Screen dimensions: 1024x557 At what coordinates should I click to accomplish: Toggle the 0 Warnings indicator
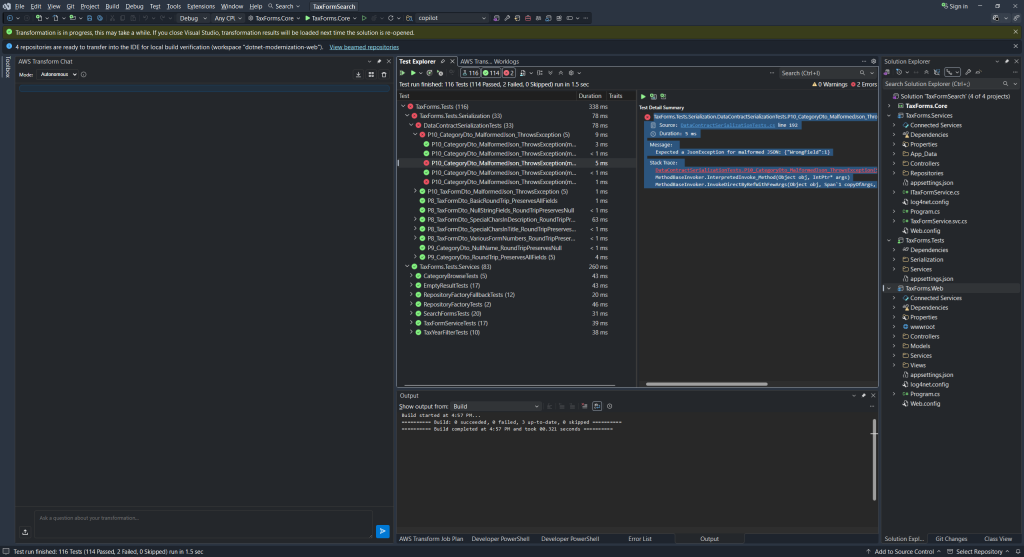coord(829,84)
